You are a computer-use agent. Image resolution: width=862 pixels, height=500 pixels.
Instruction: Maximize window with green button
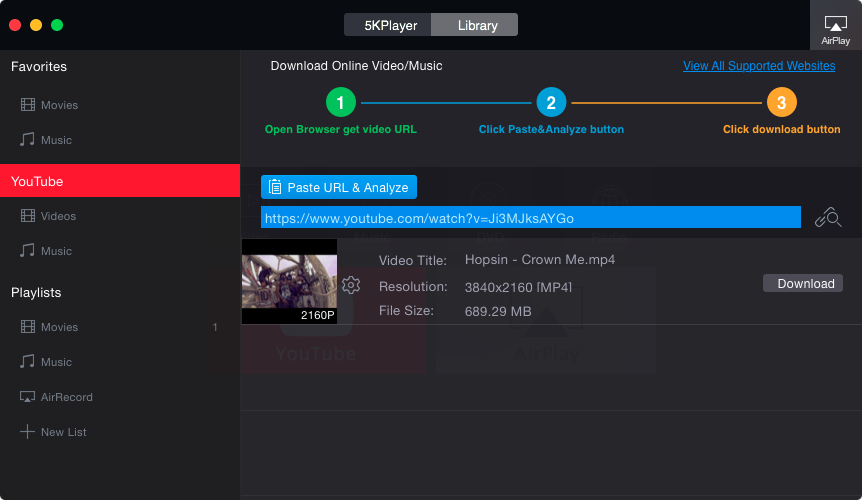tap(57, 25)
